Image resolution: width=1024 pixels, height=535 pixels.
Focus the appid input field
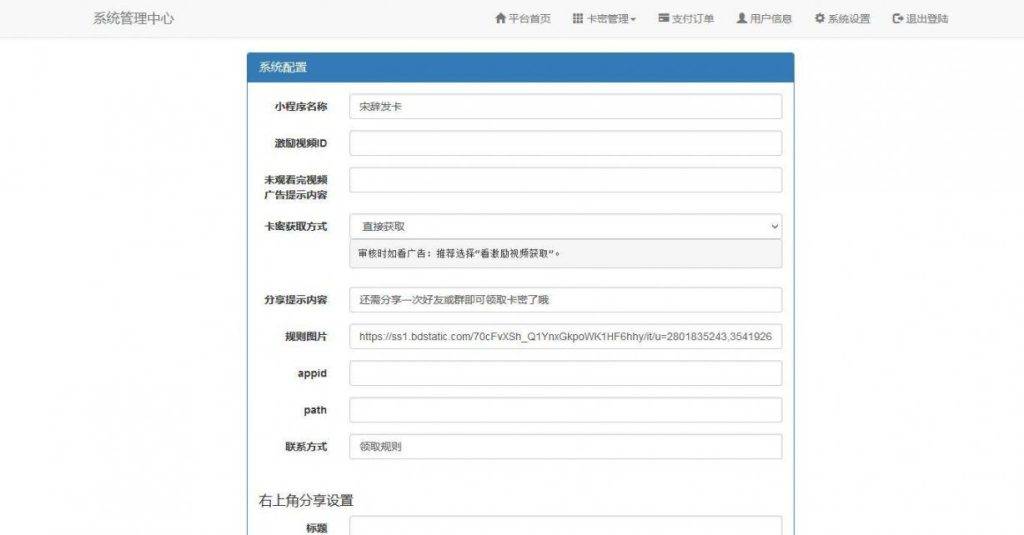pyautogui.click(x=566, y=373)
